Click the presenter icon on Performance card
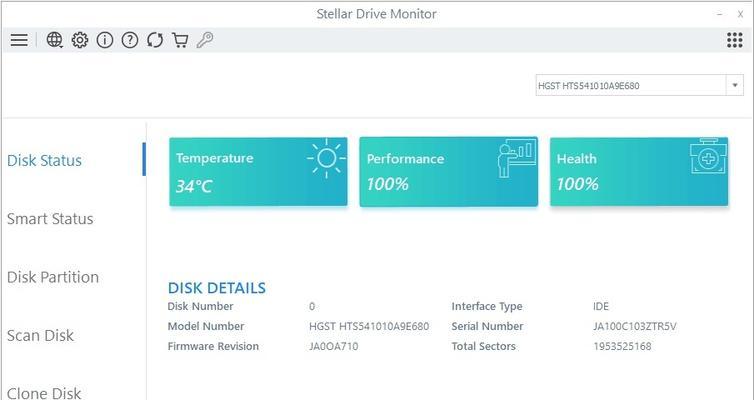 pos(516,158)
